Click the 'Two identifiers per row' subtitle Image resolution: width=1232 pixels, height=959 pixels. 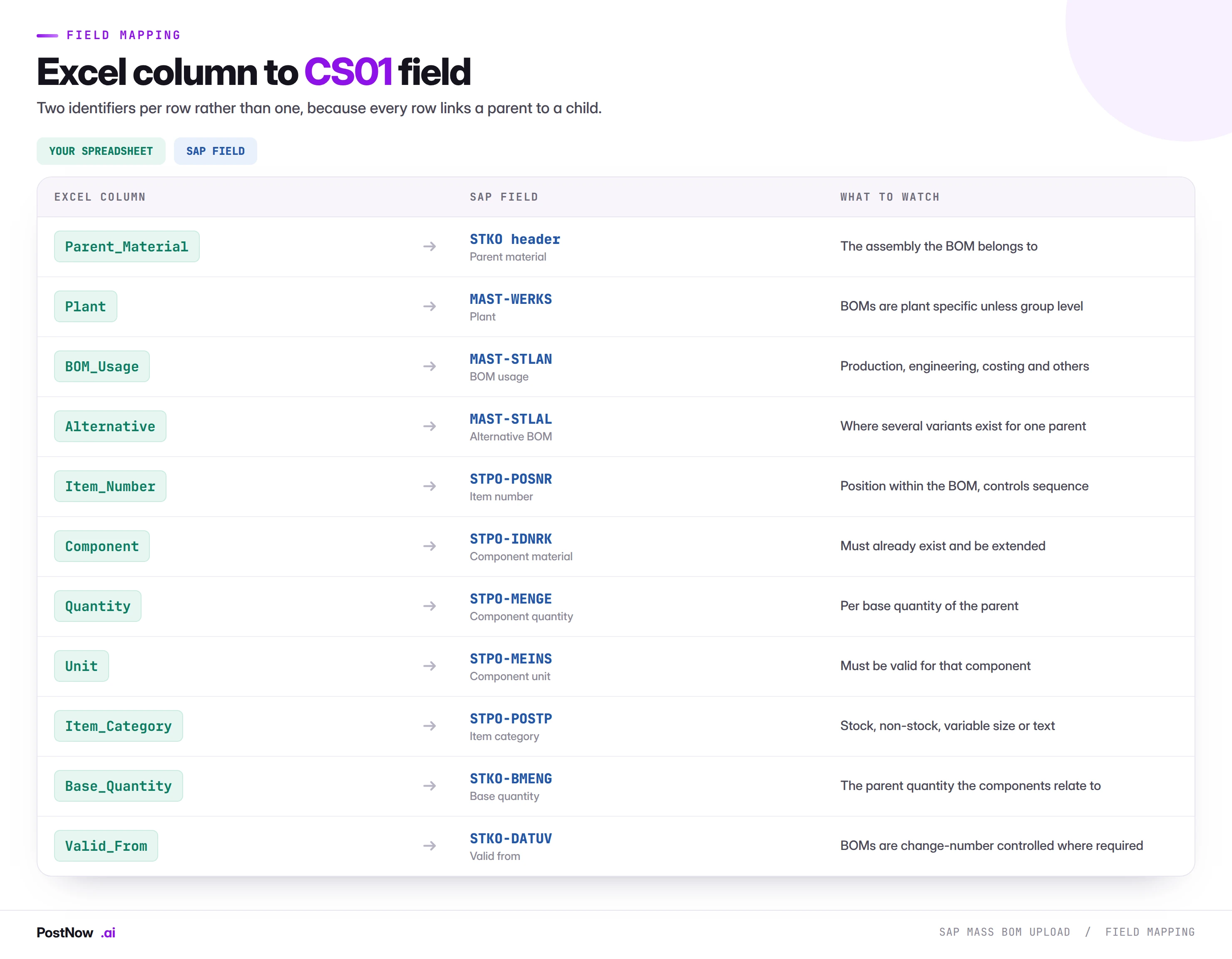click(x=319, y=108)
